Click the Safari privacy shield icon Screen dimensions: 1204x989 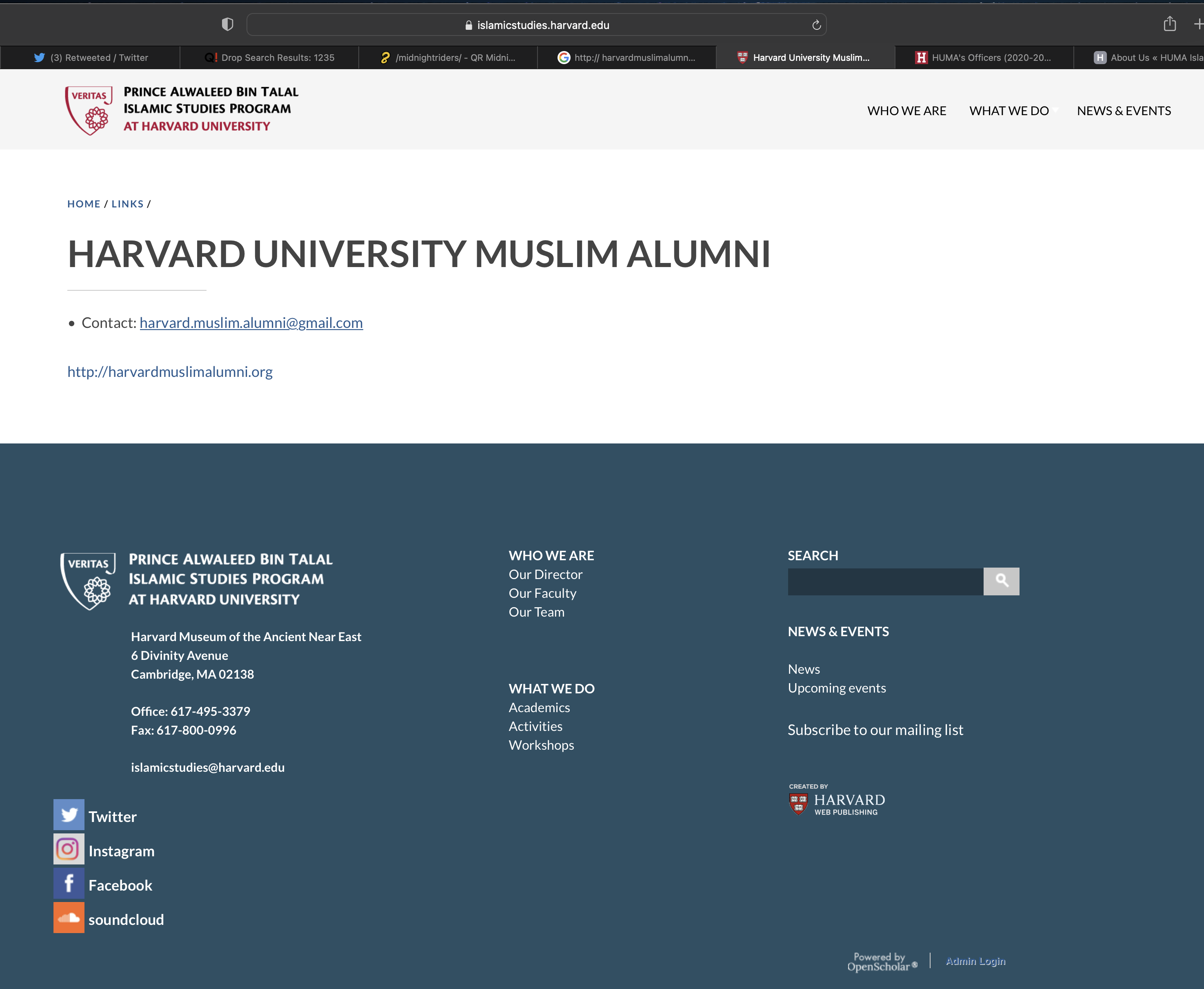tap(227, 25)
